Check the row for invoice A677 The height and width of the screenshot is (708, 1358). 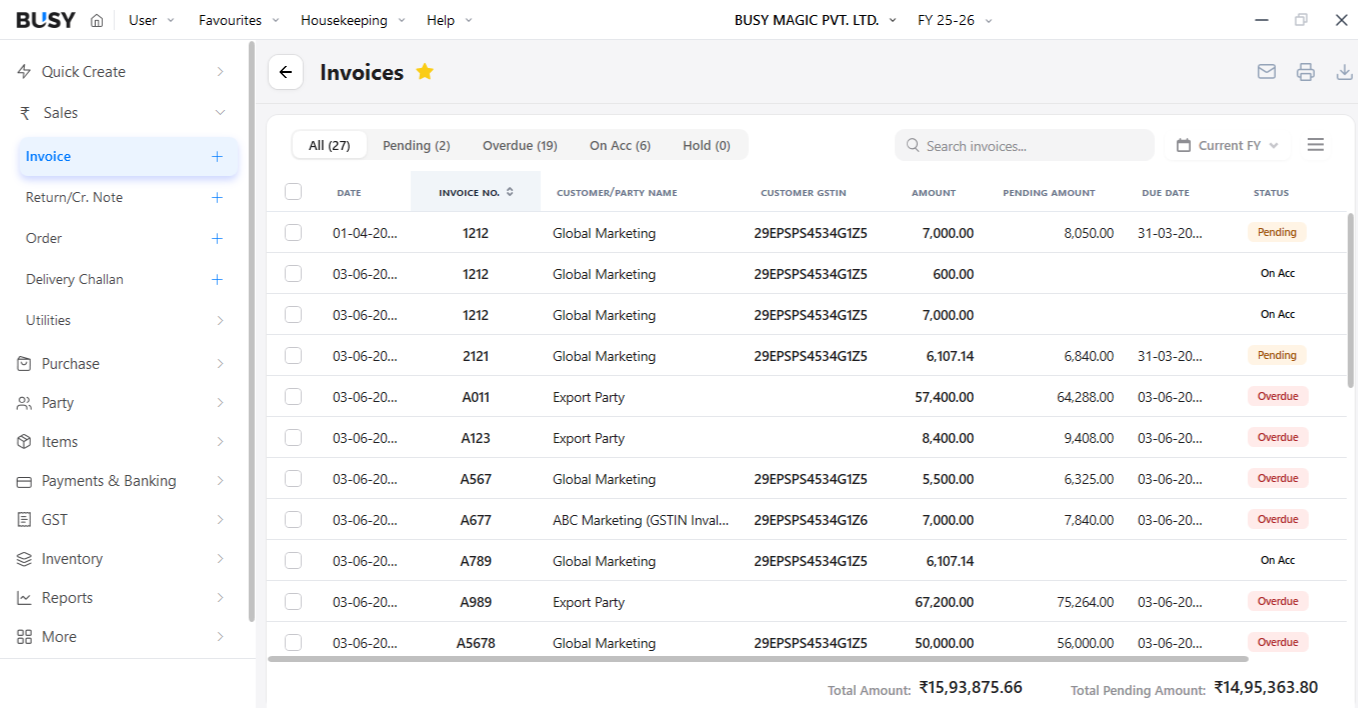293,520
